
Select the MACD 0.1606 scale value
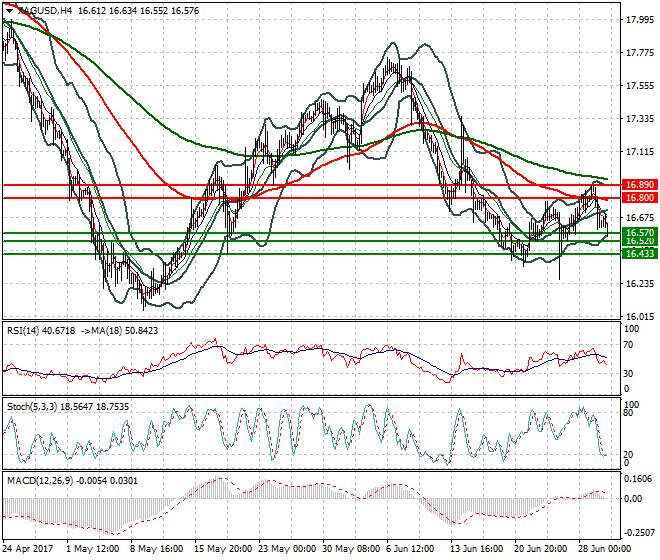[x=639, y=479]
